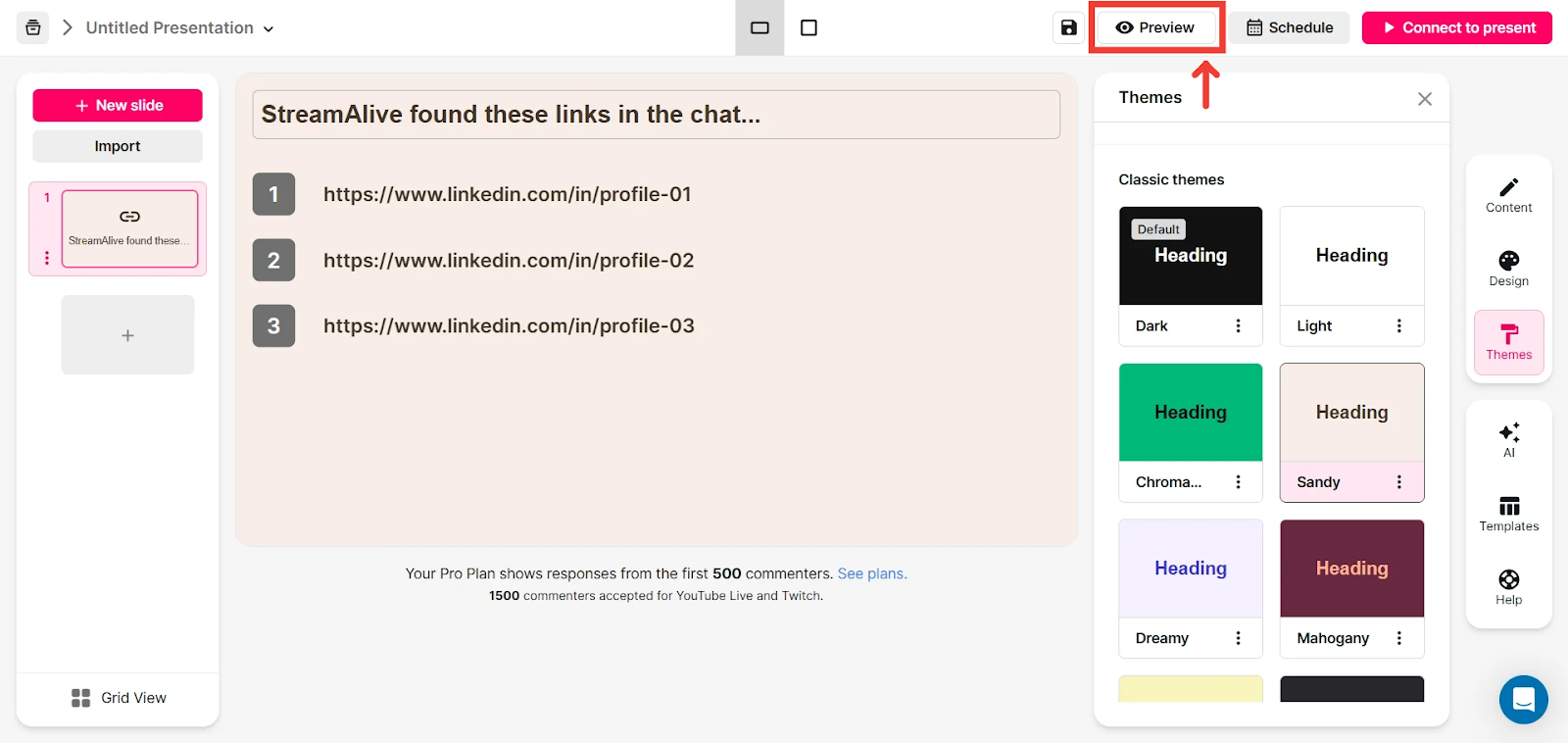
Task: Click the Classic themes heading
Action: (x=1172, y=179)
